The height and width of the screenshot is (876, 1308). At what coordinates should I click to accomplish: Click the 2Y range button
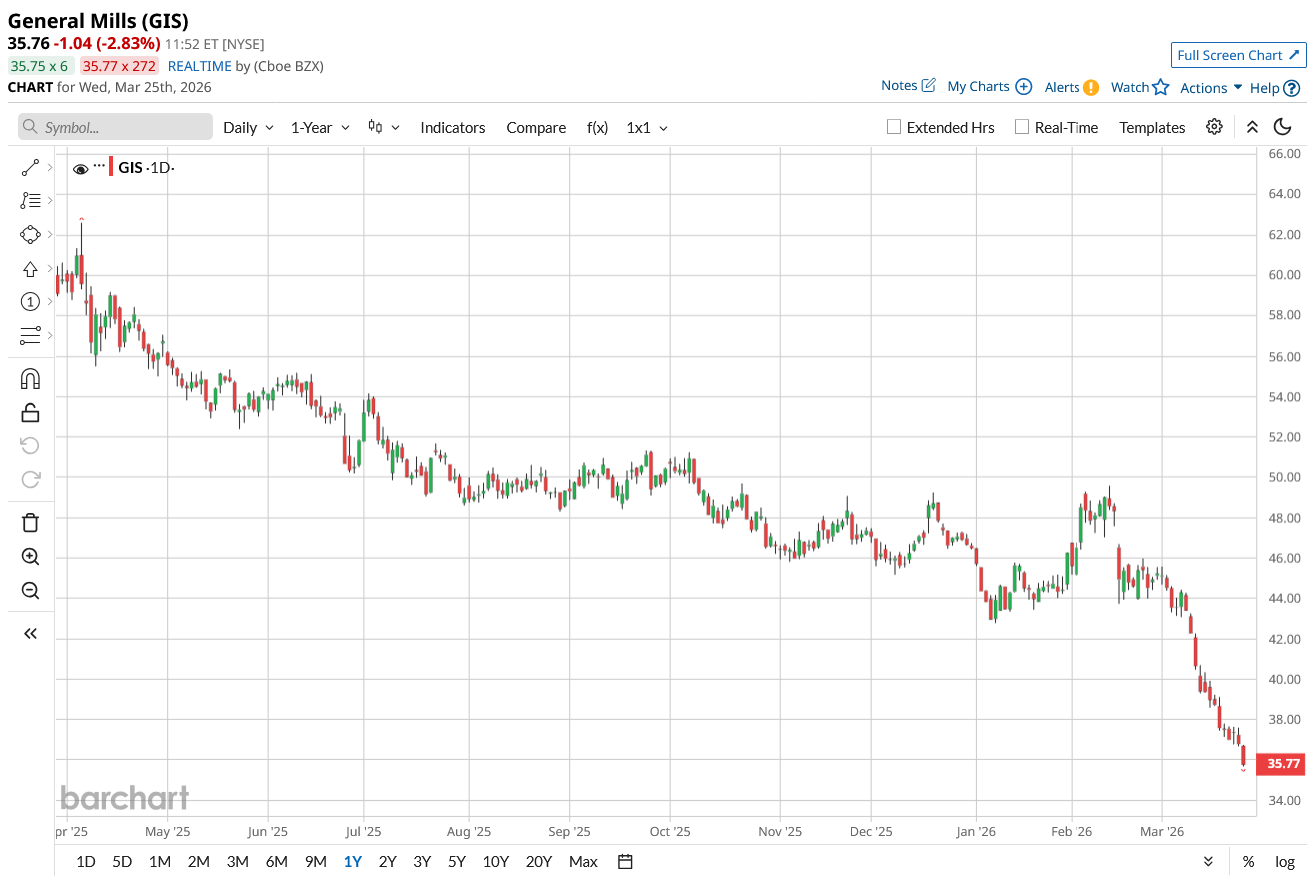pyautogui.click(x=387, y=861)
